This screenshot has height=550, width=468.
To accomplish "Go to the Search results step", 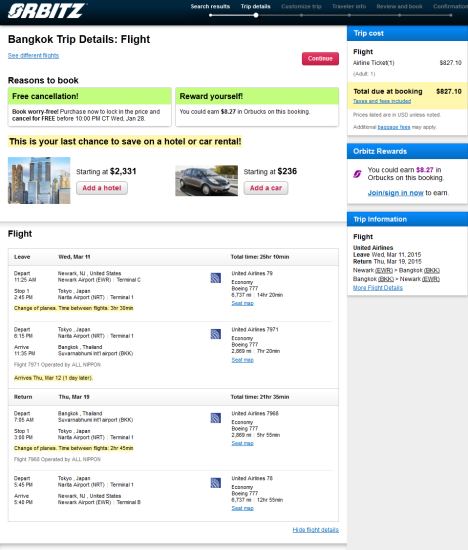I will [x=210, y=6].
